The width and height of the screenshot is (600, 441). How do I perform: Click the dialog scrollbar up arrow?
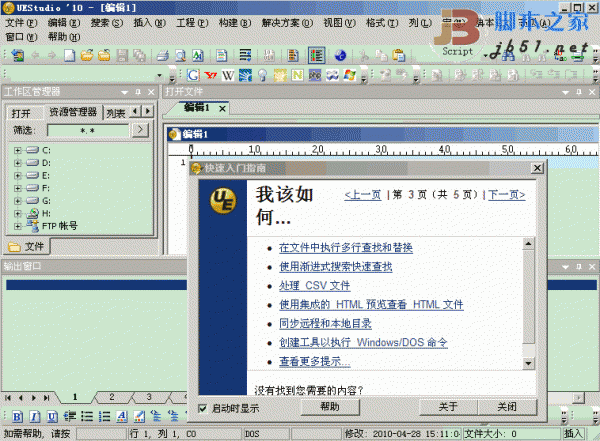pyautogui.click(x=528, y=243)
